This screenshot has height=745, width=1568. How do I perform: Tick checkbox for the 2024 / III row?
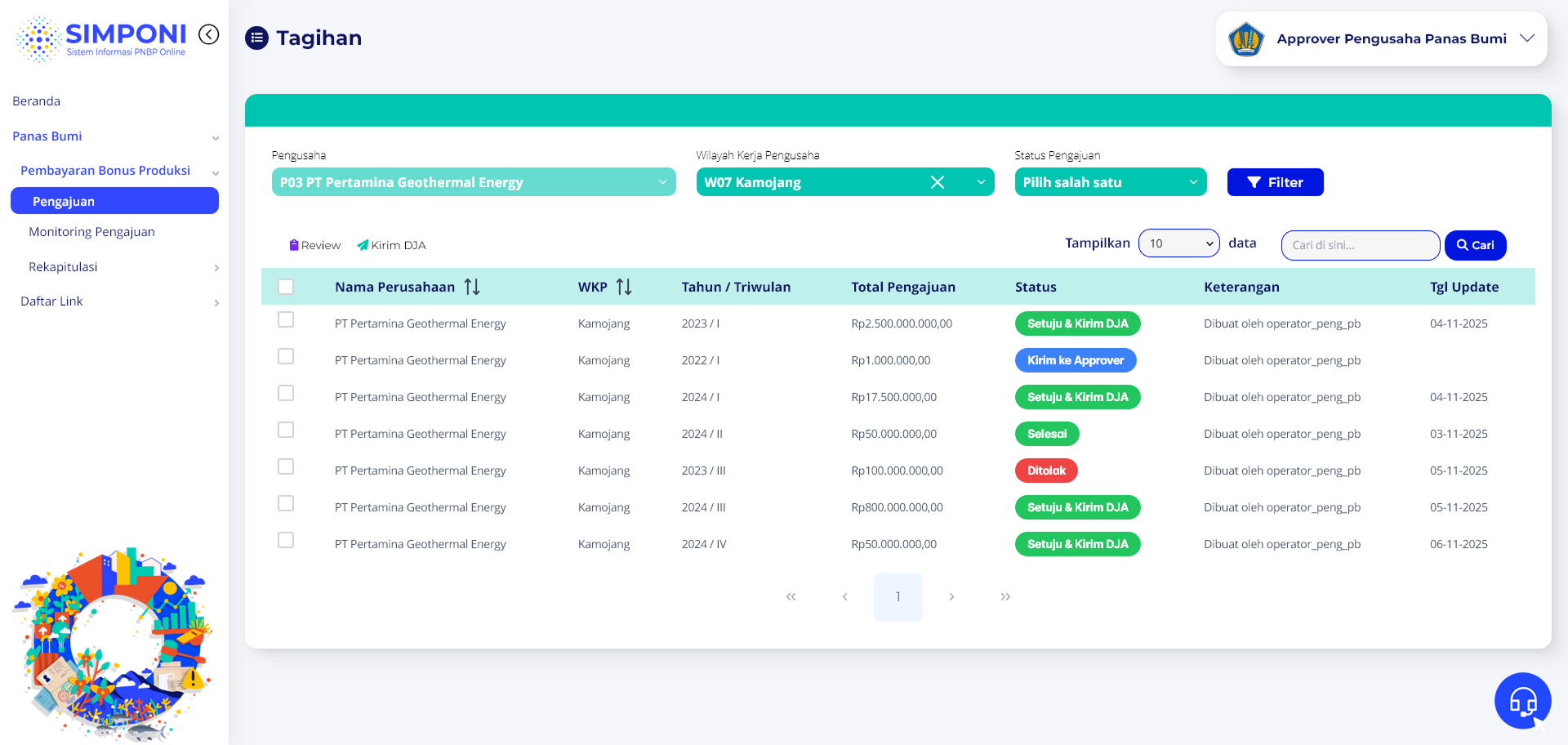[x=286, y=503]
